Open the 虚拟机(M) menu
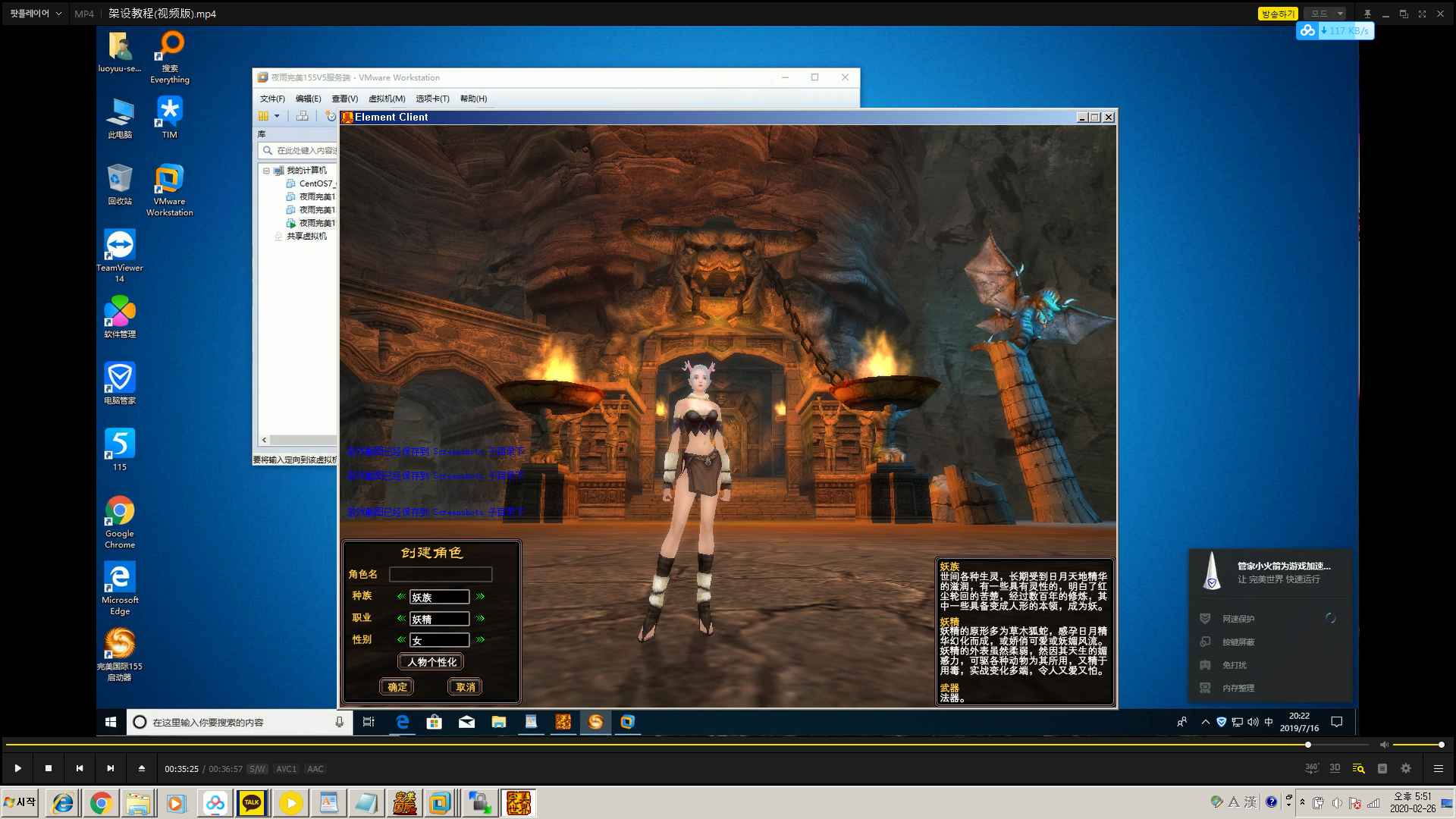 387,99
